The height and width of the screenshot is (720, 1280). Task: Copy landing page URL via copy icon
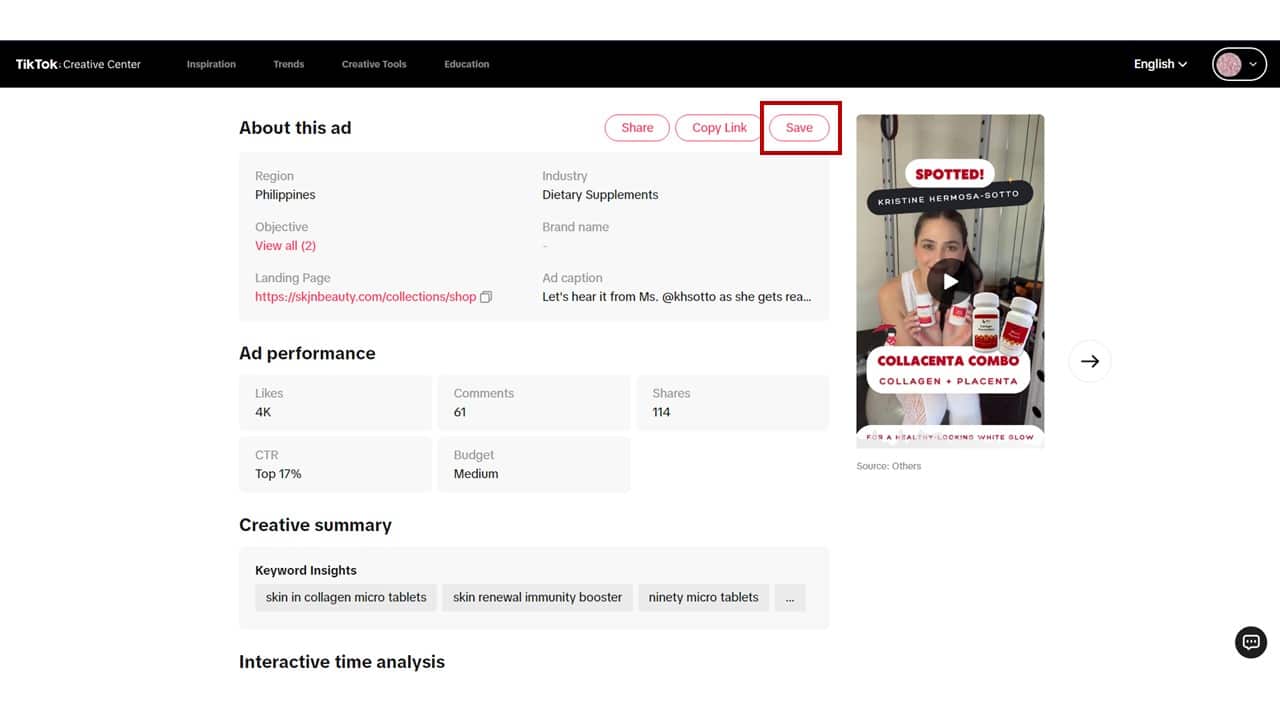pyautogui.click(x=486, y=297)
